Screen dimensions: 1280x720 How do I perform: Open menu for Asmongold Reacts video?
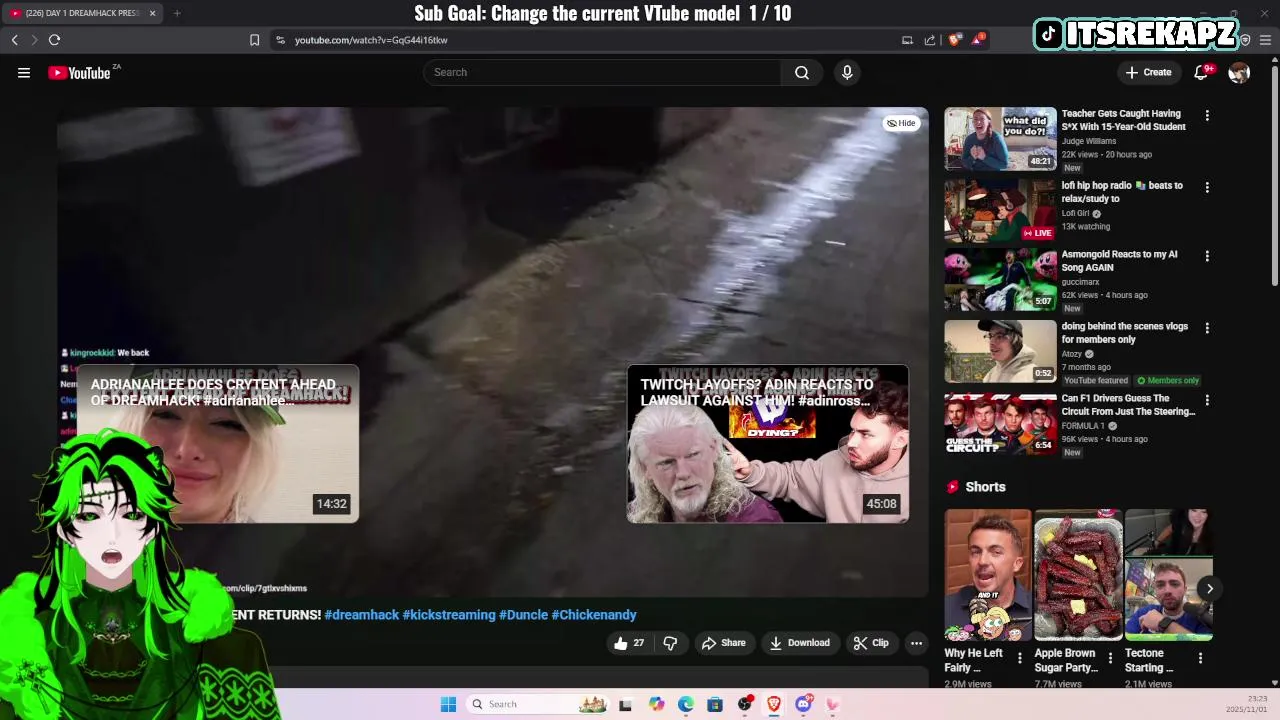[x=1207, y=256]
